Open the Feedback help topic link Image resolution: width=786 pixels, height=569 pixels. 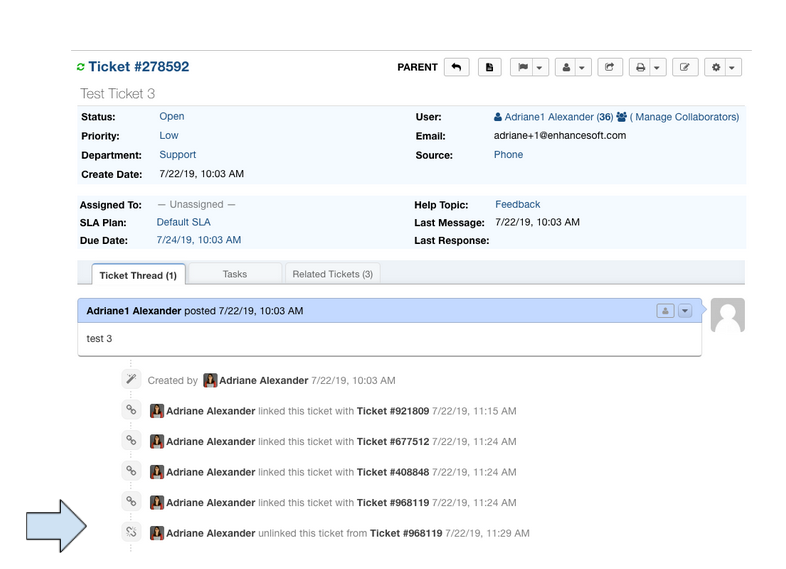tap(517, 204)
